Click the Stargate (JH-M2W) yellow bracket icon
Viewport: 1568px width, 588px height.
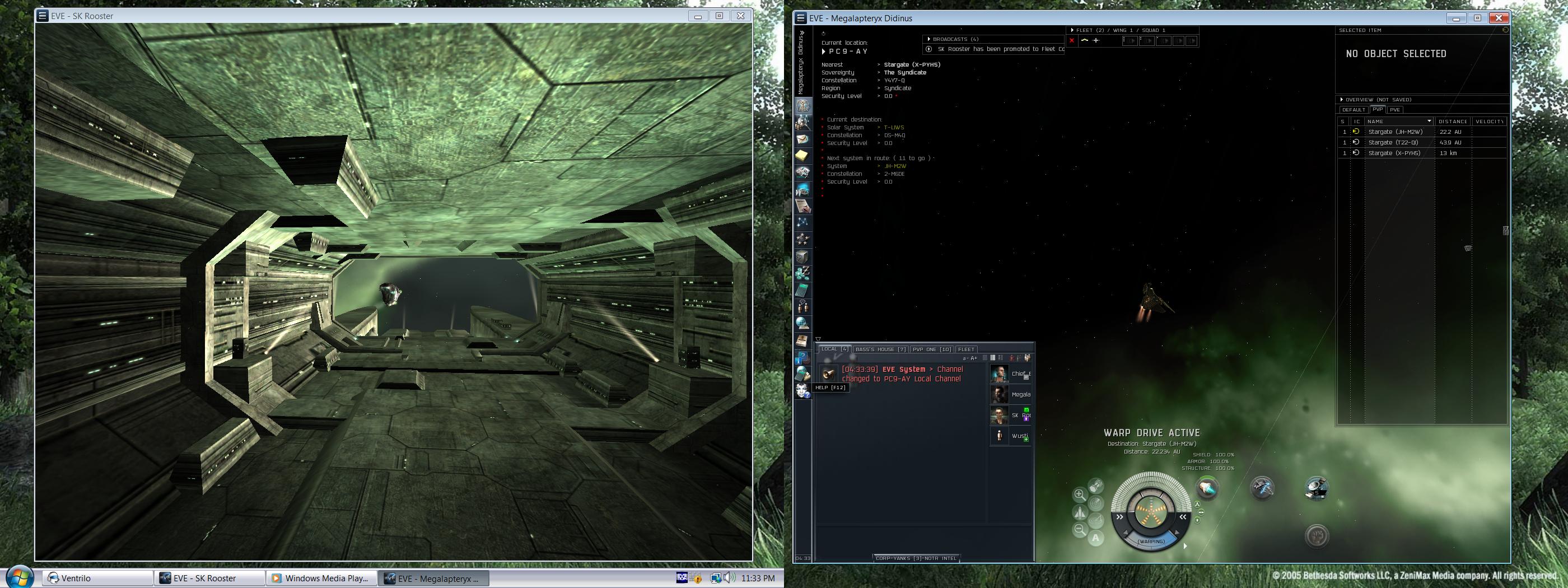click(1356, 132)
